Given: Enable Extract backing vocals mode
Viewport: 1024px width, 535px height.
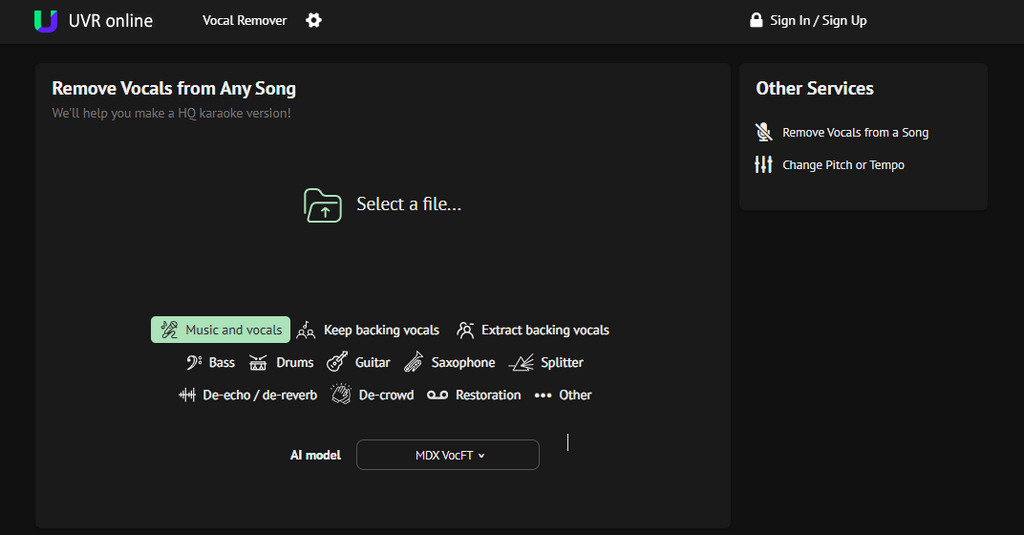Looking at the screenshot, I should [x=533, y=330].
